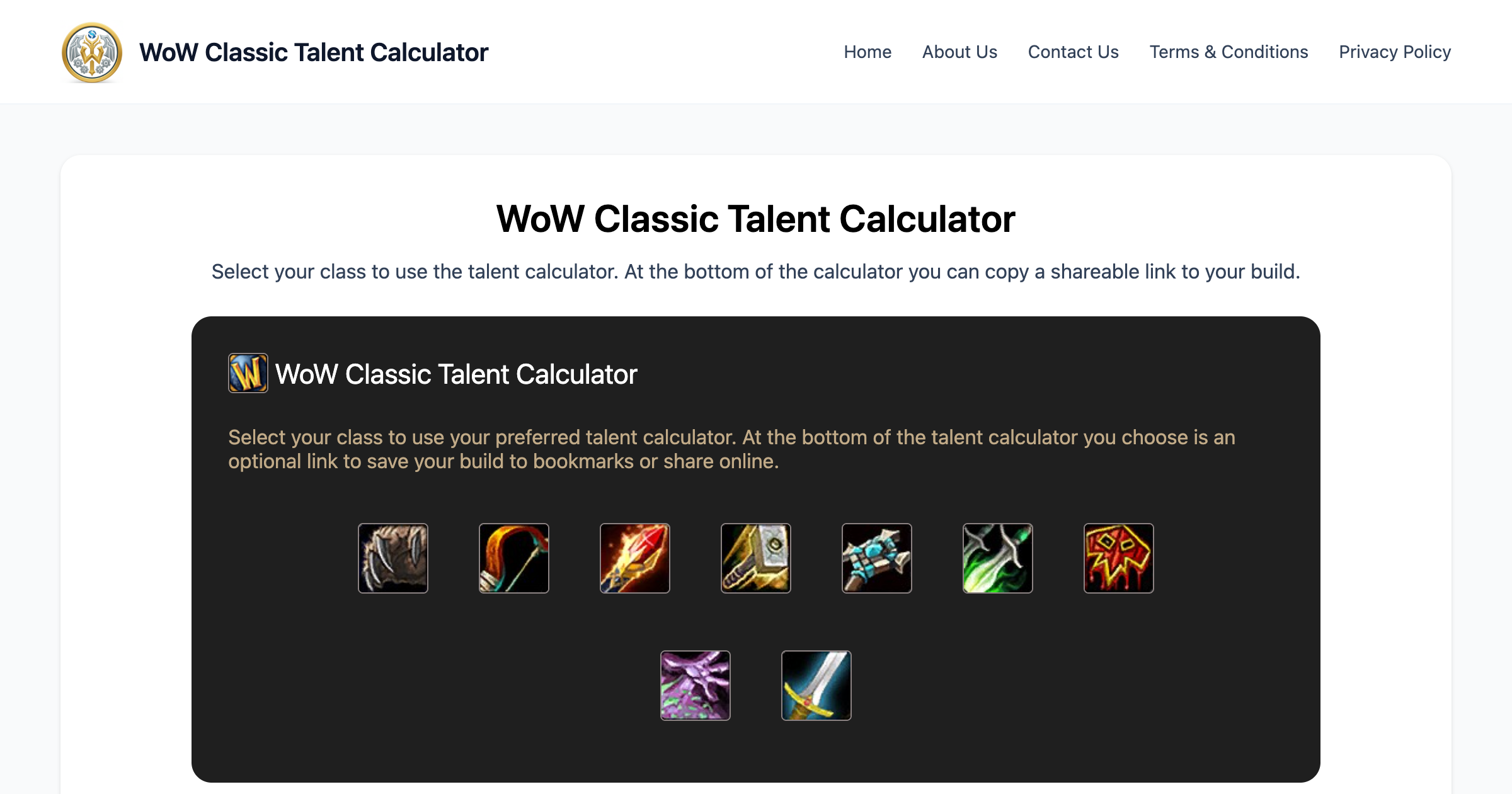Select the red demonic mask class icon

pyautogui.click(x=1118, y=558)
